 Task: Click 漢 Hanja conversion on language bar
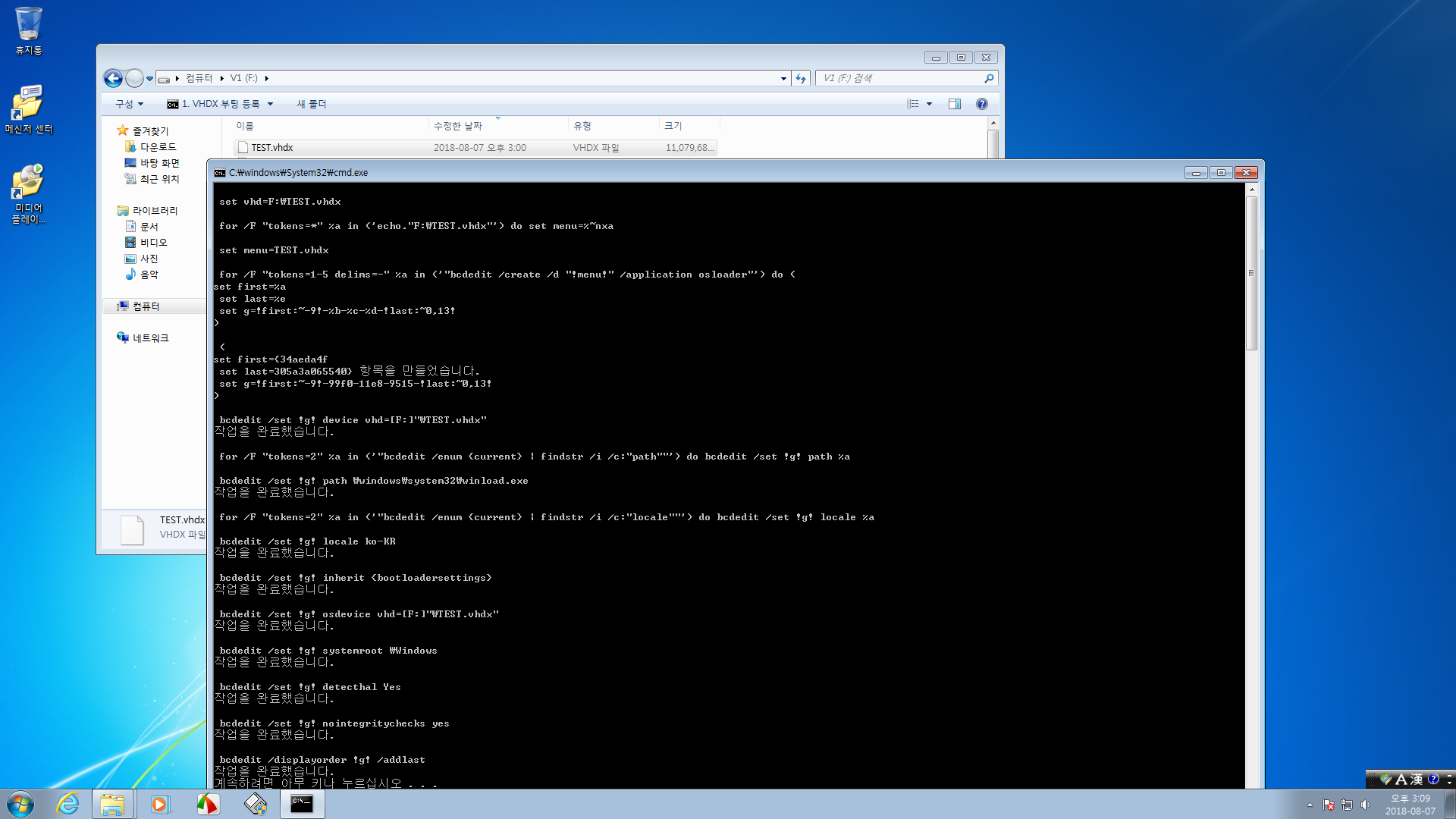(1416, 779)
